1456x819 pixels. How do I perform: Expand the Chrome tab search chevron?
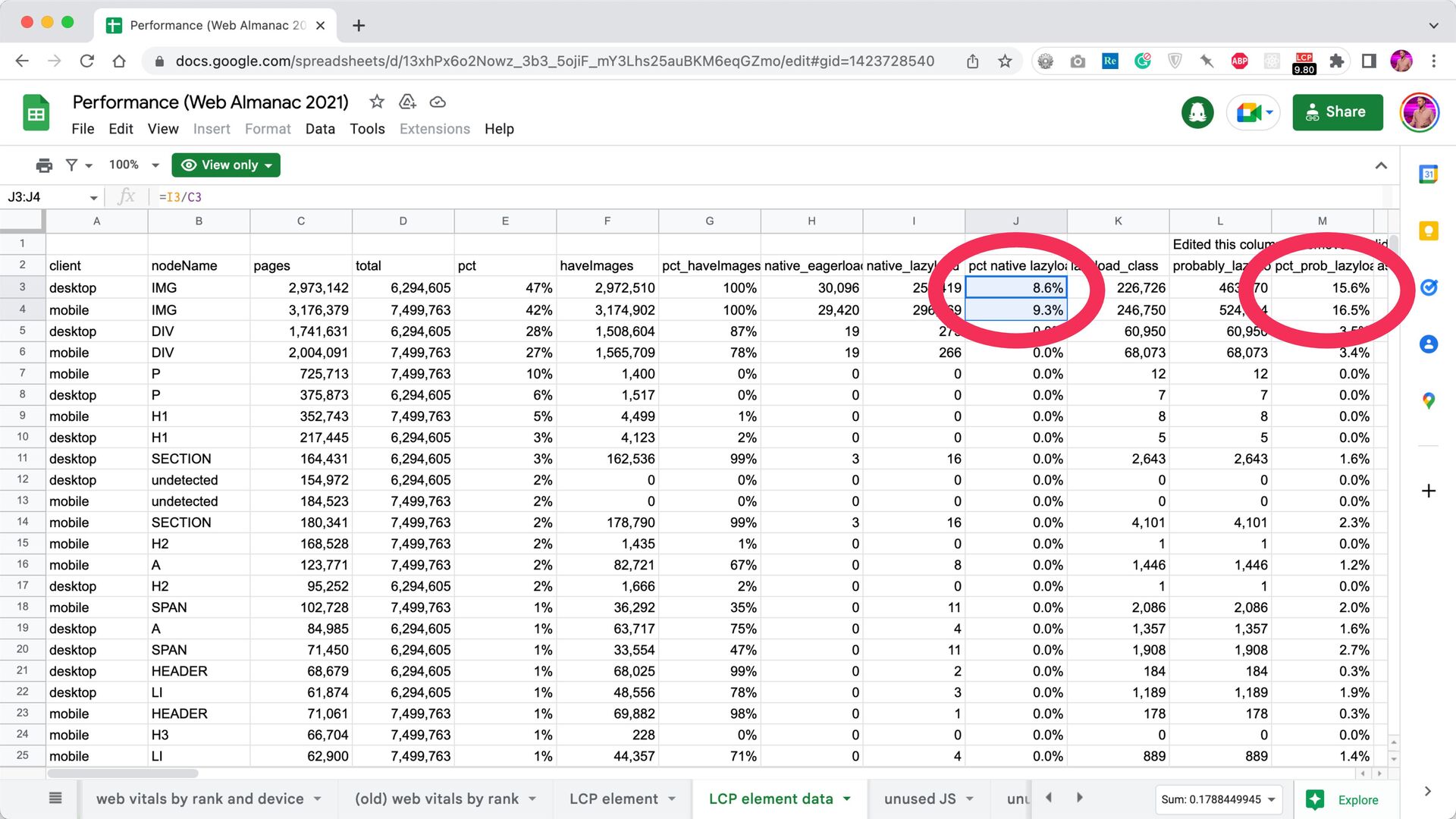point(1433,25)
